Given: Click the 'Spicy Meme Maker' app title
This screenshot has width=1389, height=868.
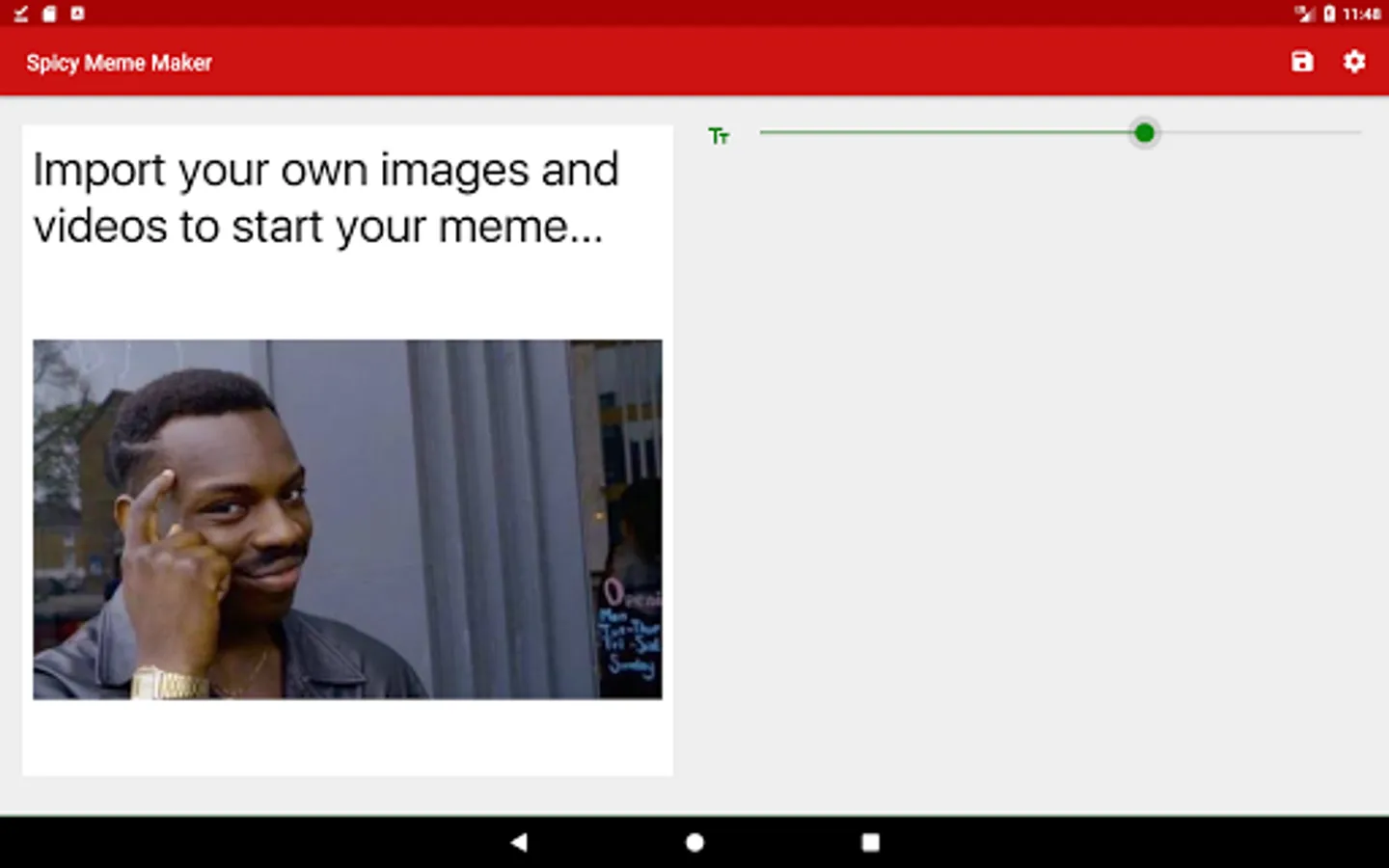Looking at the screenshot, I should pyautogui.click(x=119, y=63).
